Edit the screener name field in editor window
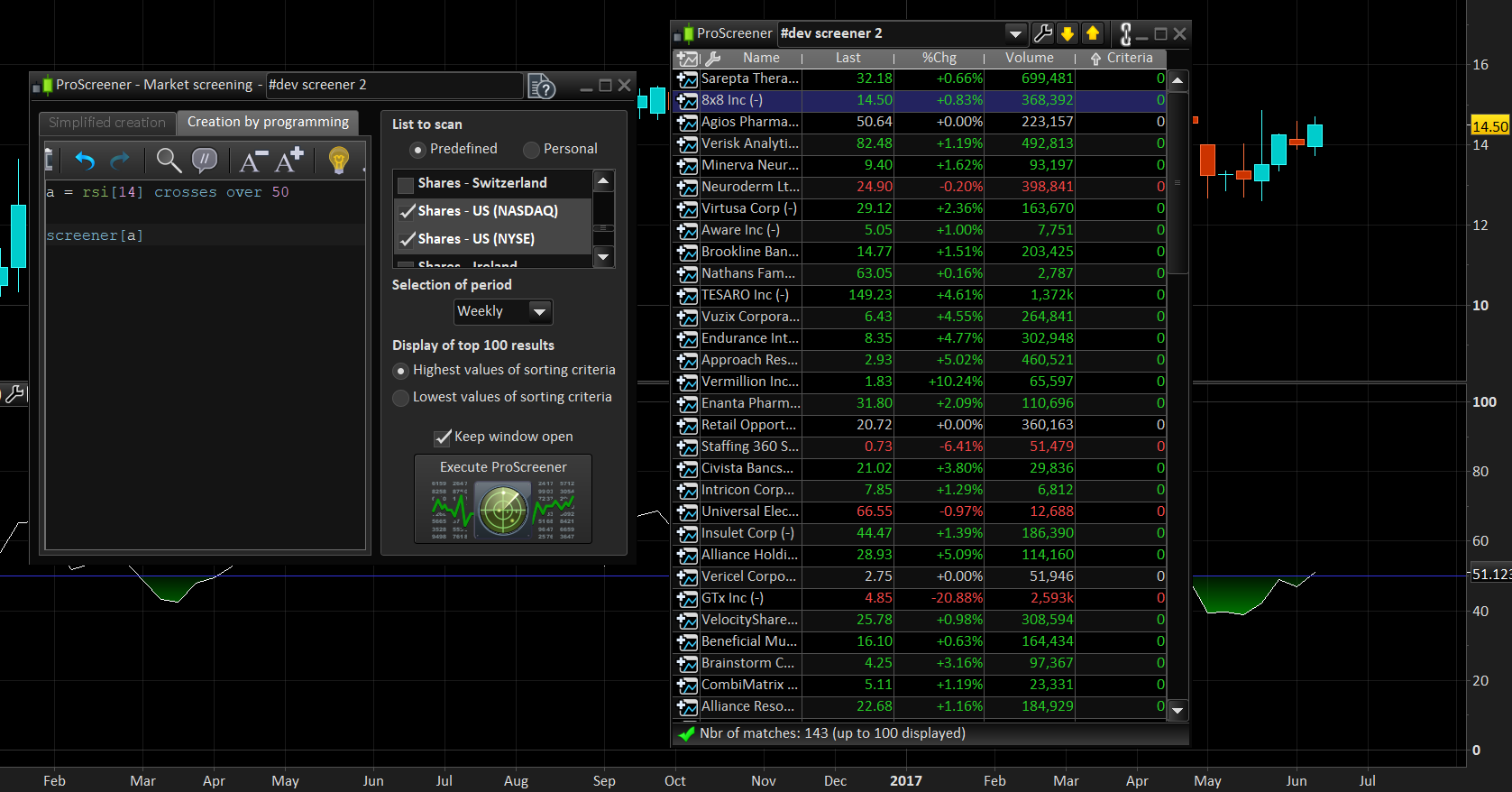The width and height of the screenshot is (1512, 792). click(394, 85)
